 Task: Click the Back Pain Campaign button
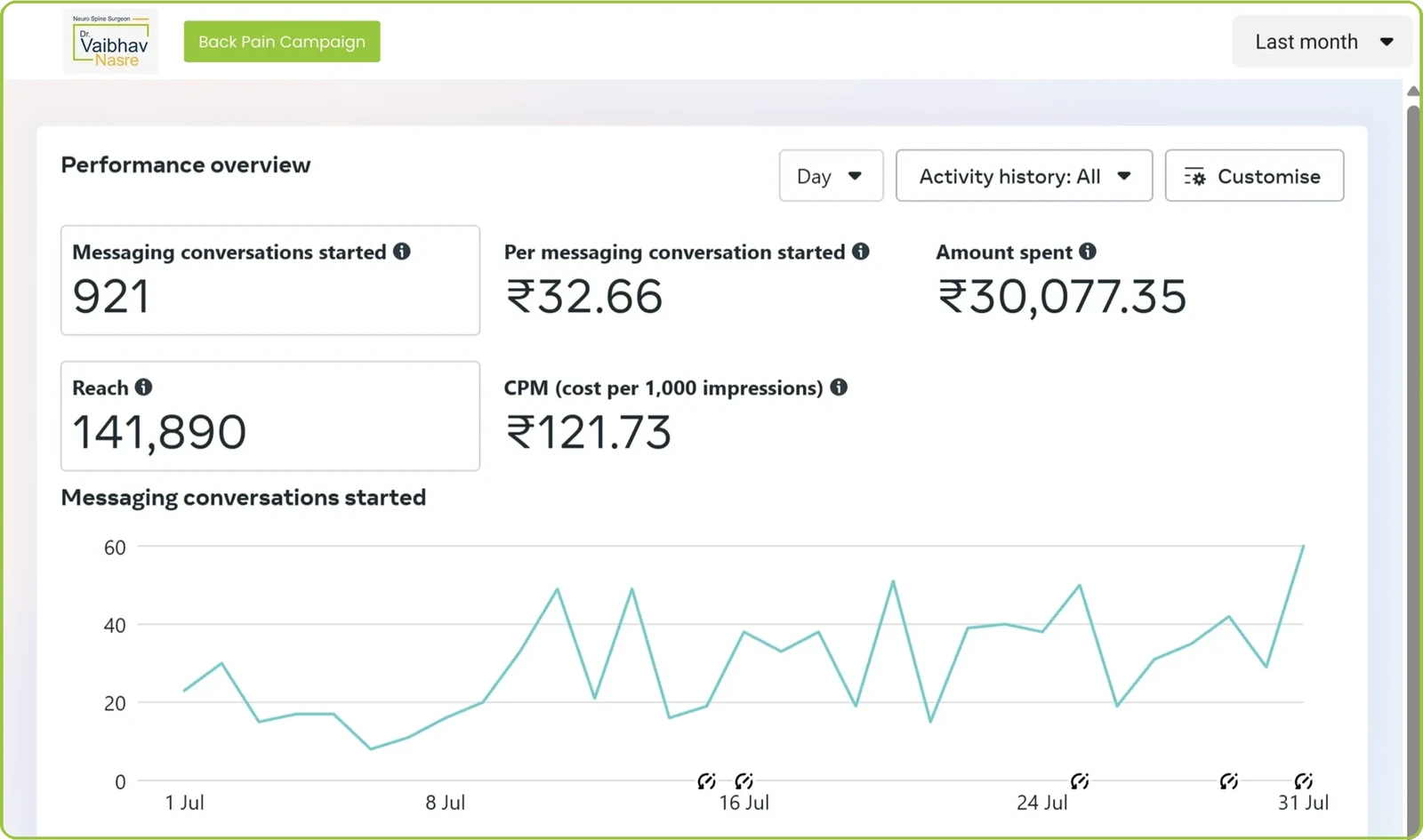[282, 42]
